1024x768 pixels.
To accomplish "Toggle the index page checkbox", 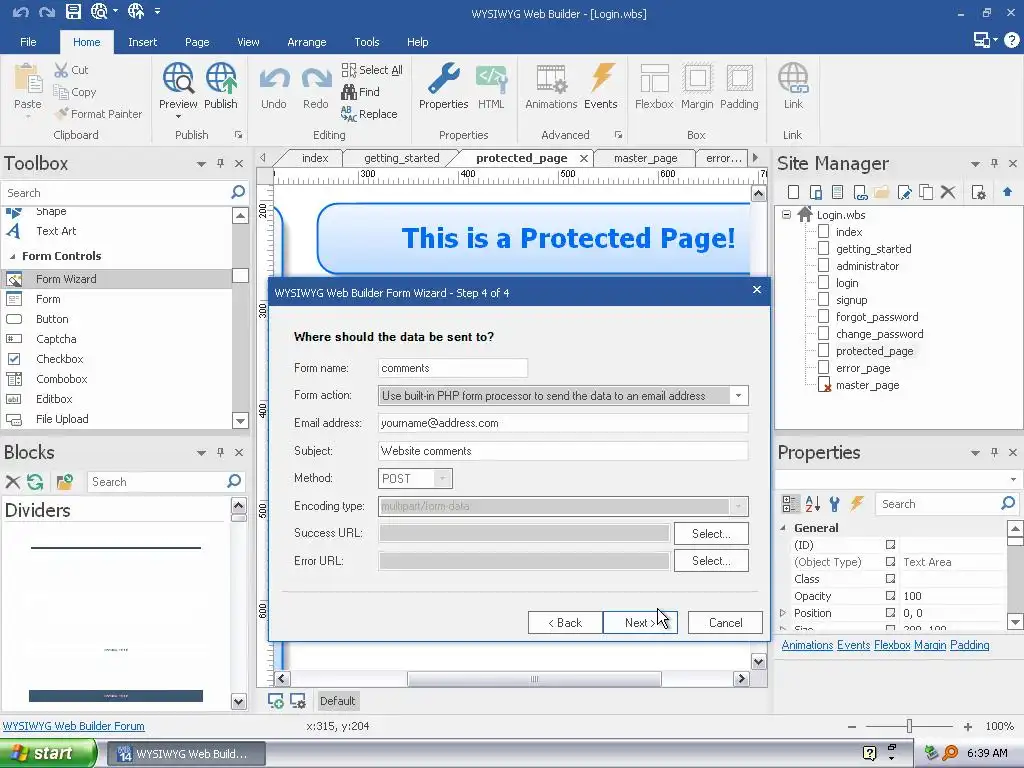I will 824,231.
